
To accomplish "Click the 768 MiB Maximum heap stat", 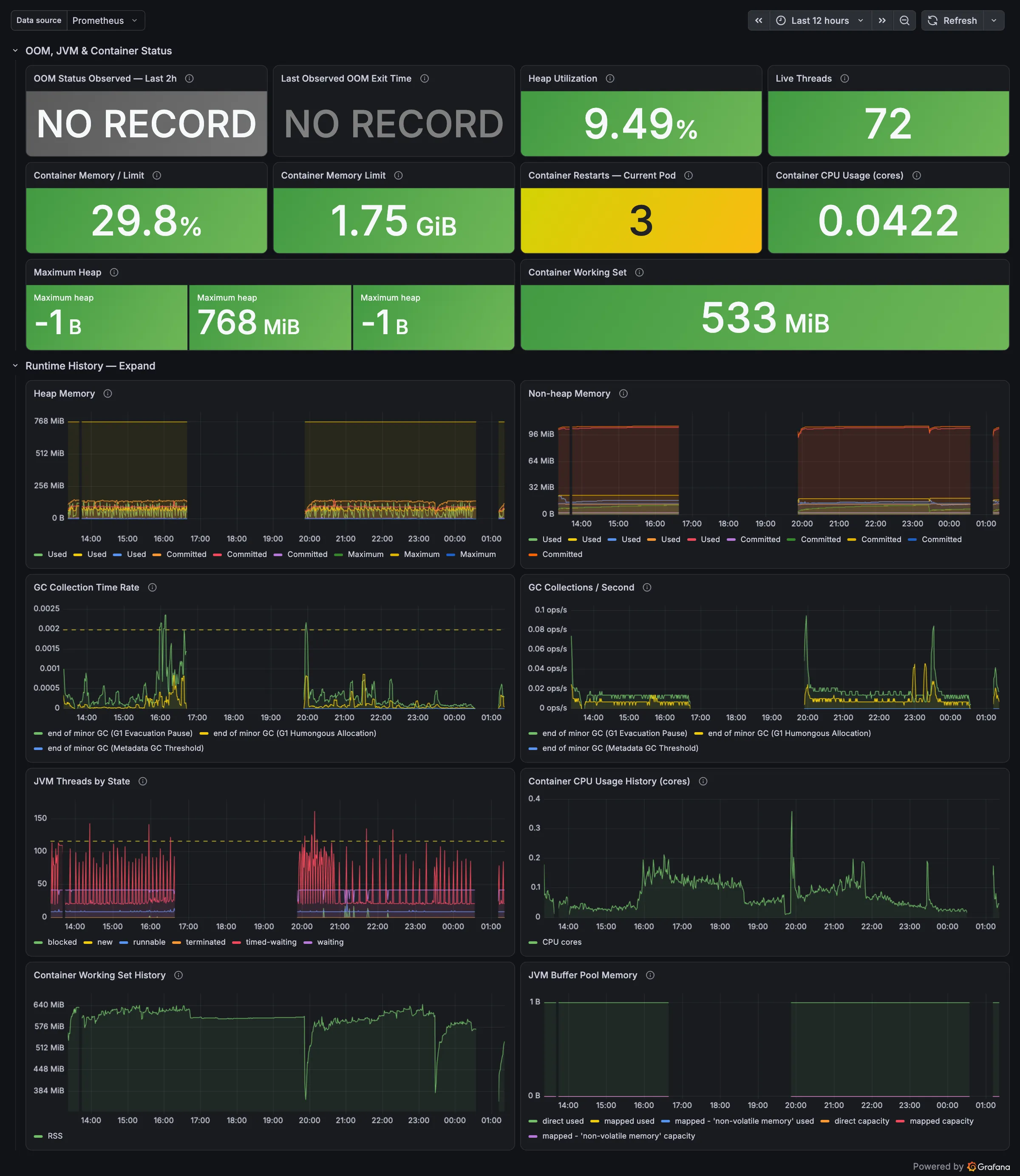I will click(248, 322).
